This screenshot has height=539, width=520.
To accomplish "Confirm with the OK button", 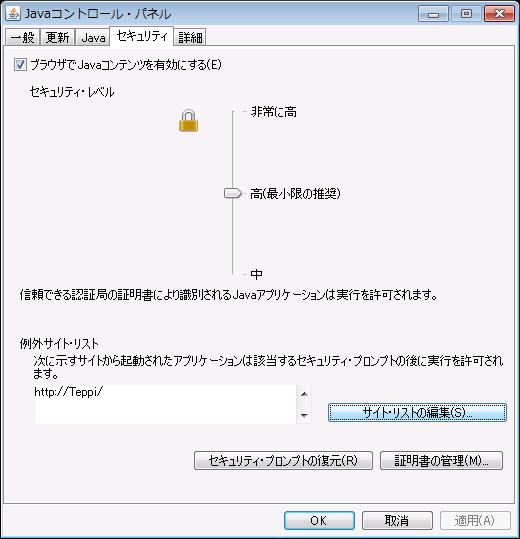I will [319, 520].
